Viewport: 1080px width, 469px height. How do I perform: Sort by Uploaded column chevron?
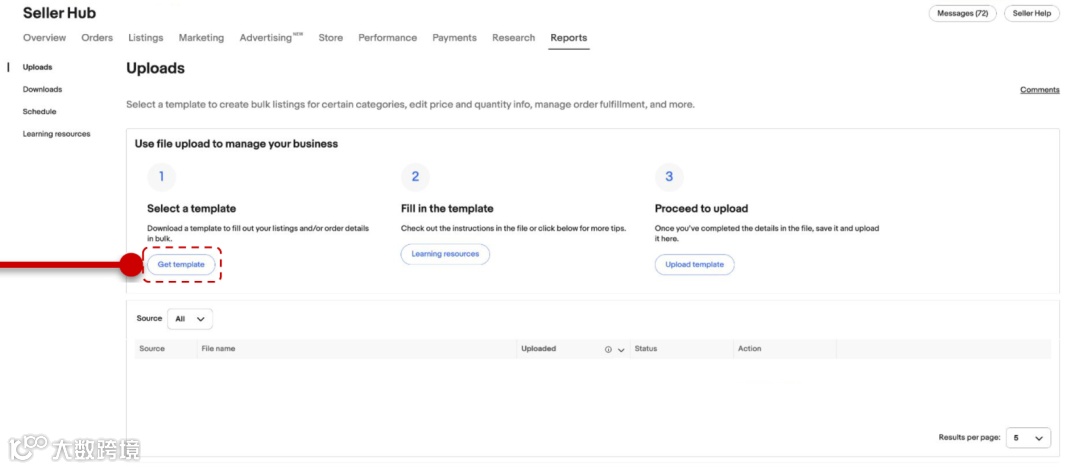[x=621, y=350]
